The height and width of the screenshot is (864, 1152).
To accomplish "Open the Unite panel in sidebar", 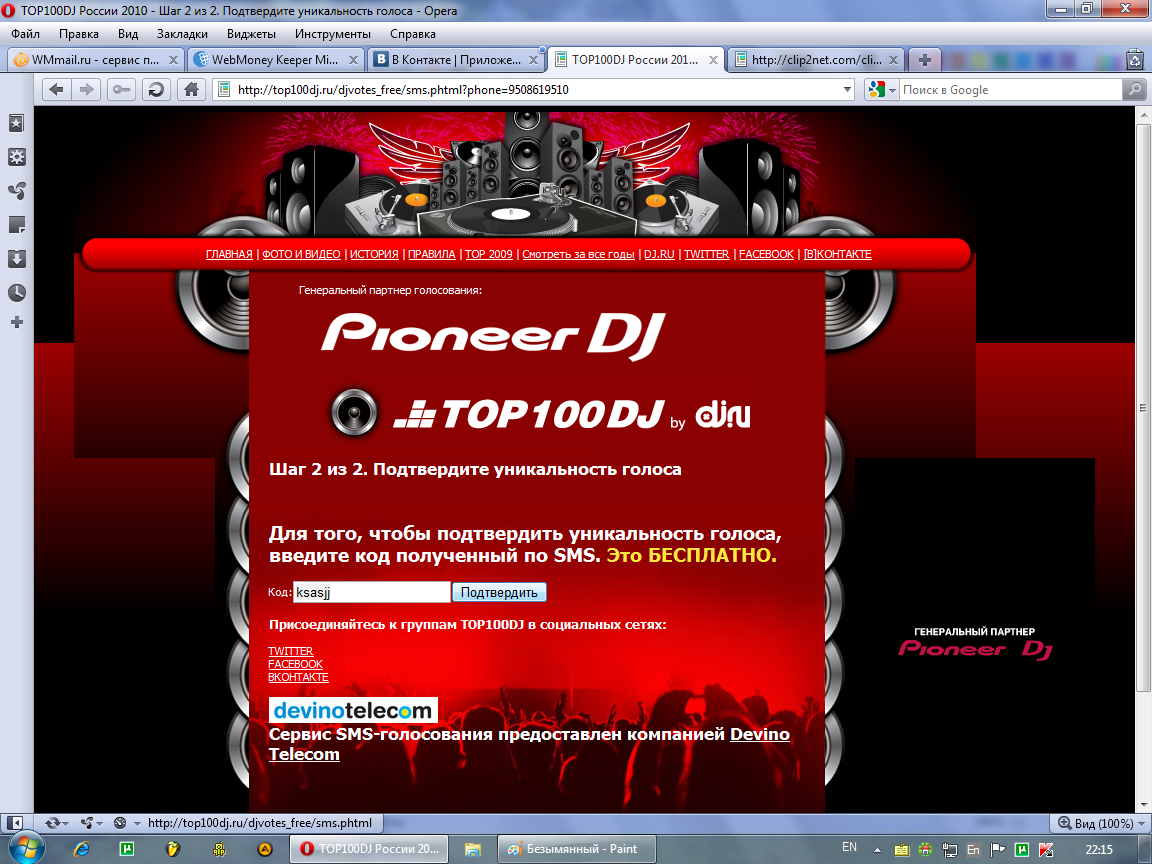I will click(16, 191).
